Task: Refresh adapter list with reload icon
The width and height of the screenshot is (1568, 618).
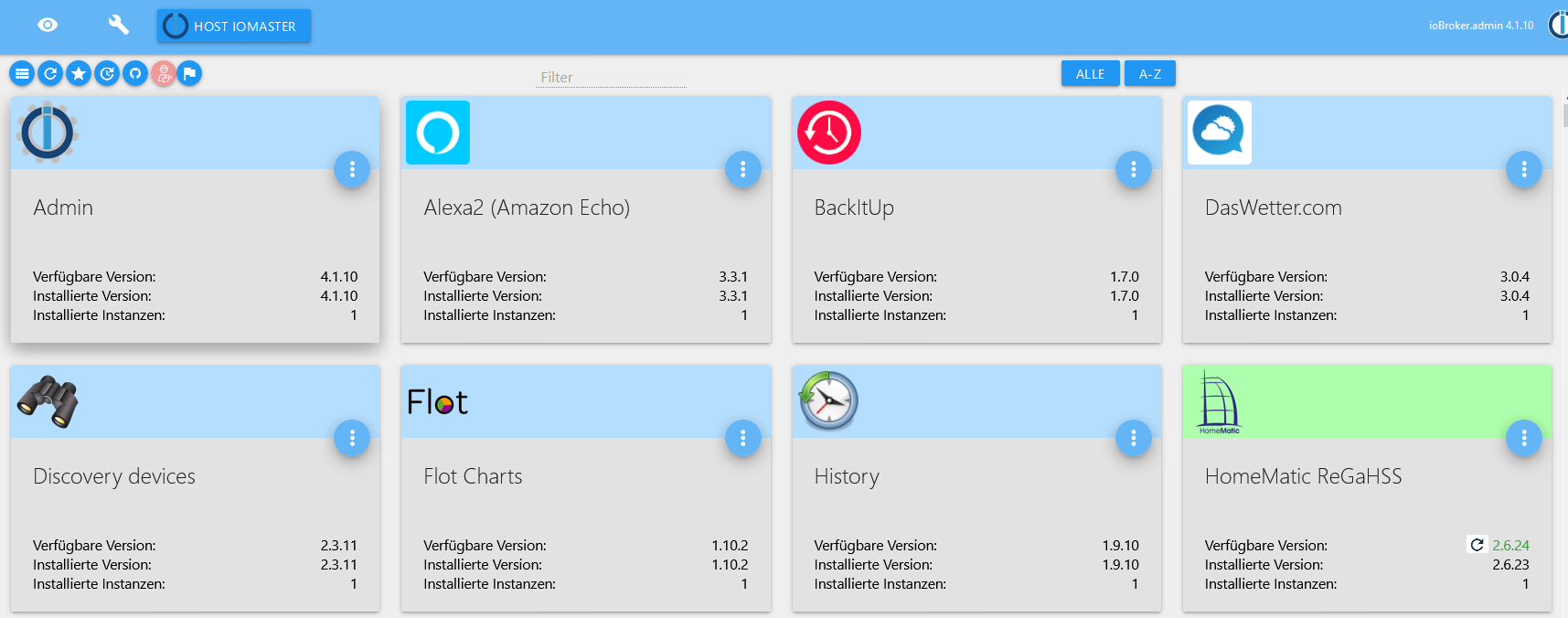Action: [x=50, y=73]
